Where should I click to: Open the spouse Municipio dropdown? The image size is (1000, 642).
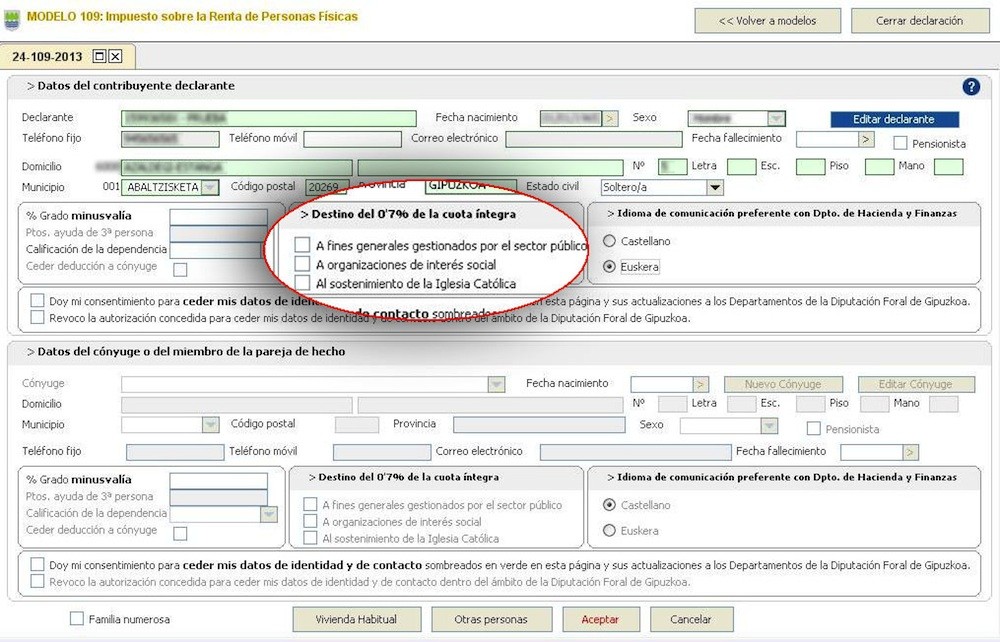point(210,425)
